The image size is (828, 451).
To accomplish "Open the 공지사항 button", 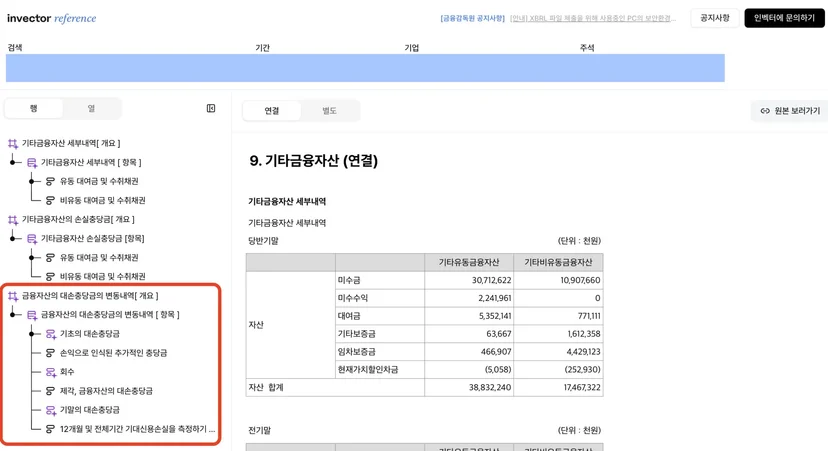I will coord(714,18).
